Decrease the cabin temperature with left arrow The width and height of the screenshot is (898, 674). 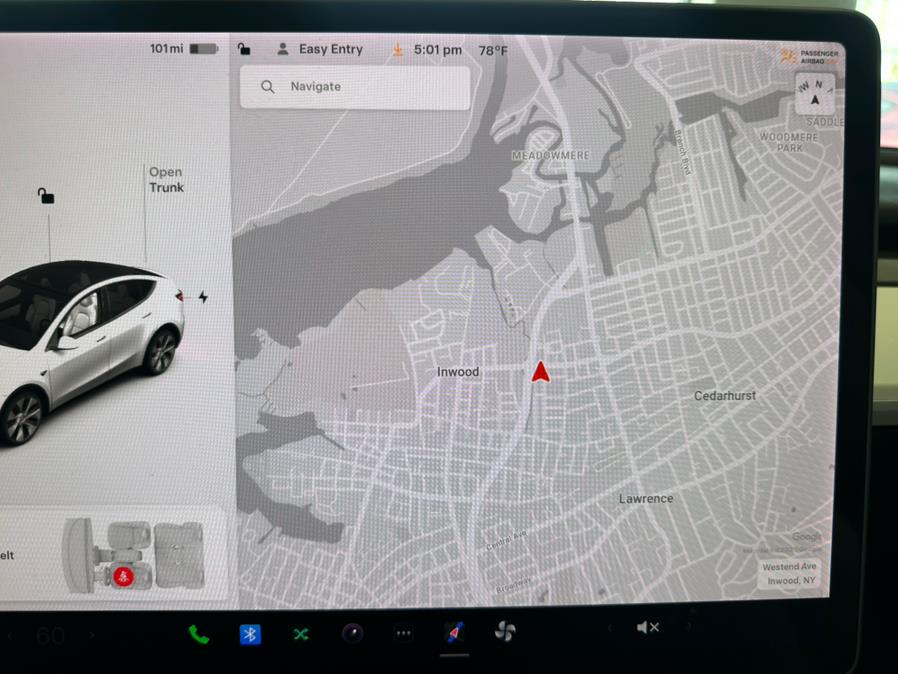click(x=12, y=636)
